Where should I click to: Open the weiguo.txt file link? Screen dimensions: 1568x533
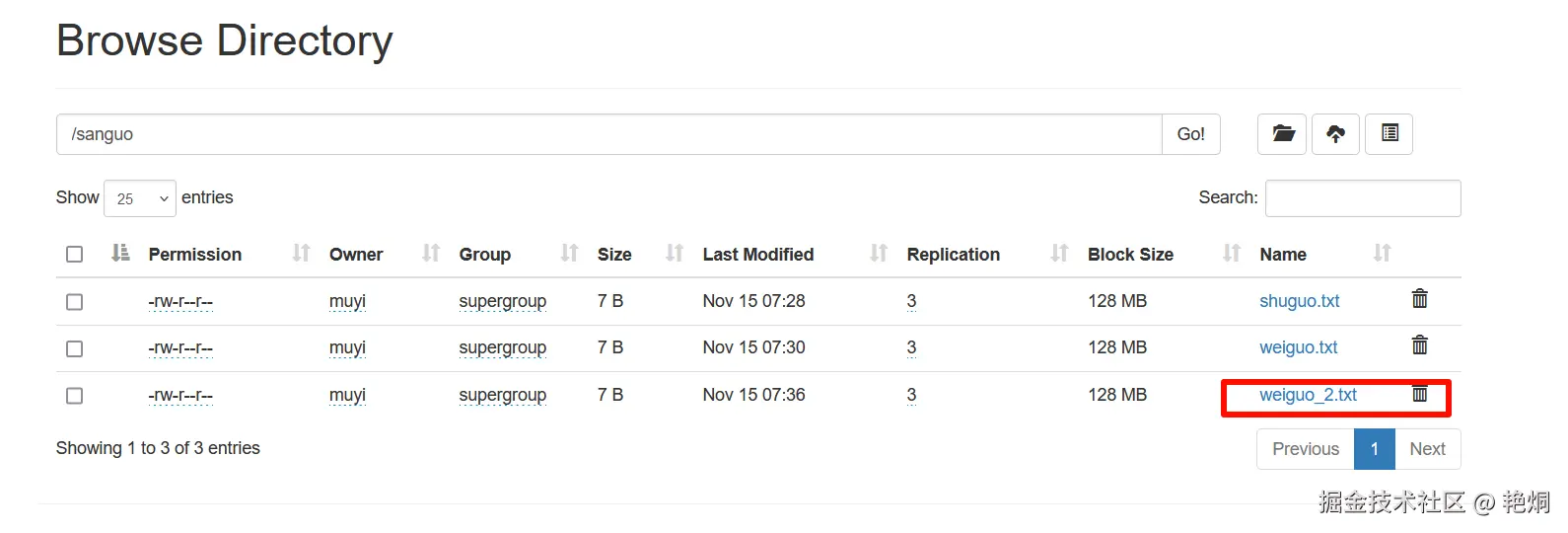[x=1298, y=347]
